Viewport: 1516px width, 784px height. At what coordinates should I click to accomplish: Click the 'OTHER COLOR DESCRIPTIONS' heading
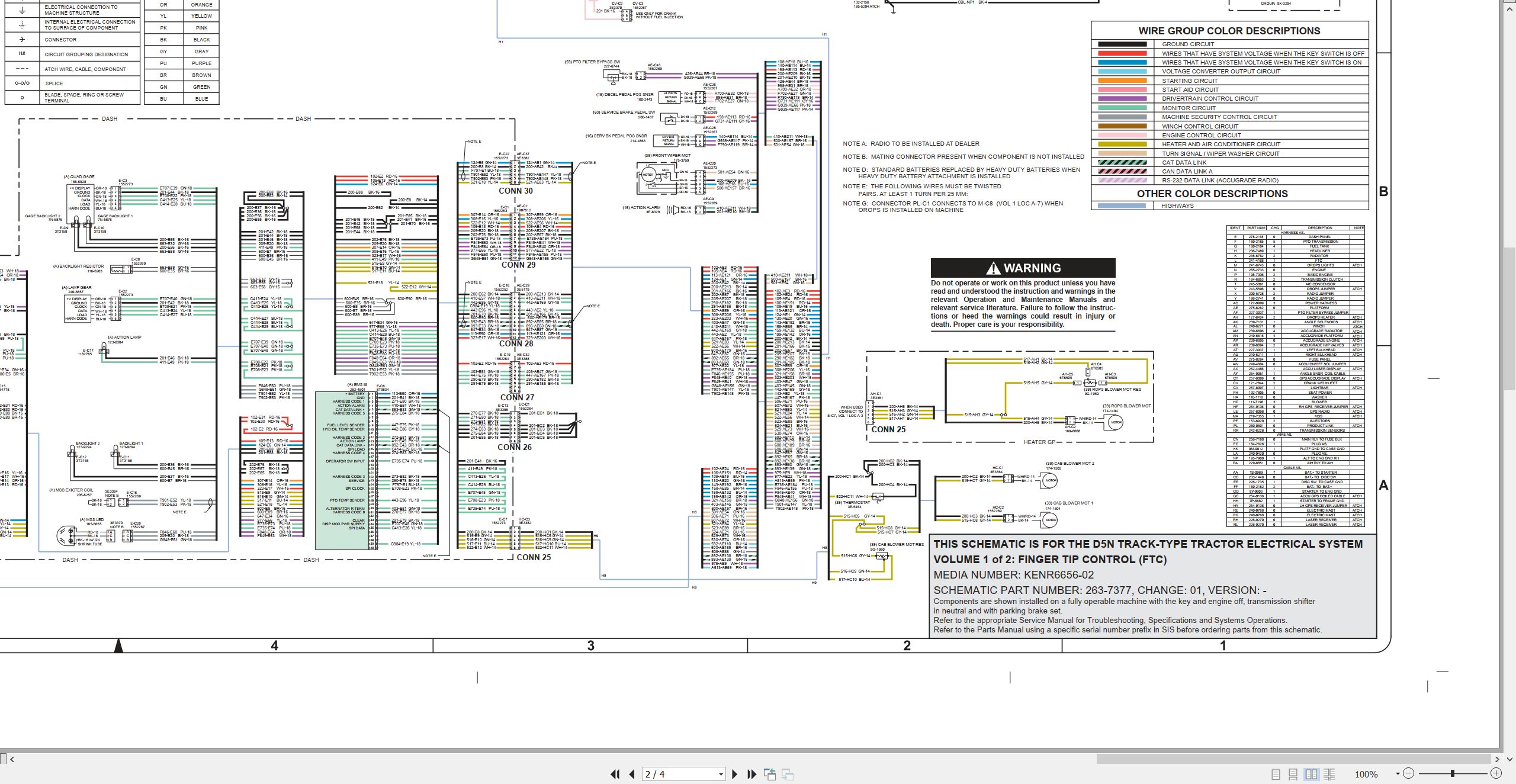pyautogui.click(x=1212, y=194)
